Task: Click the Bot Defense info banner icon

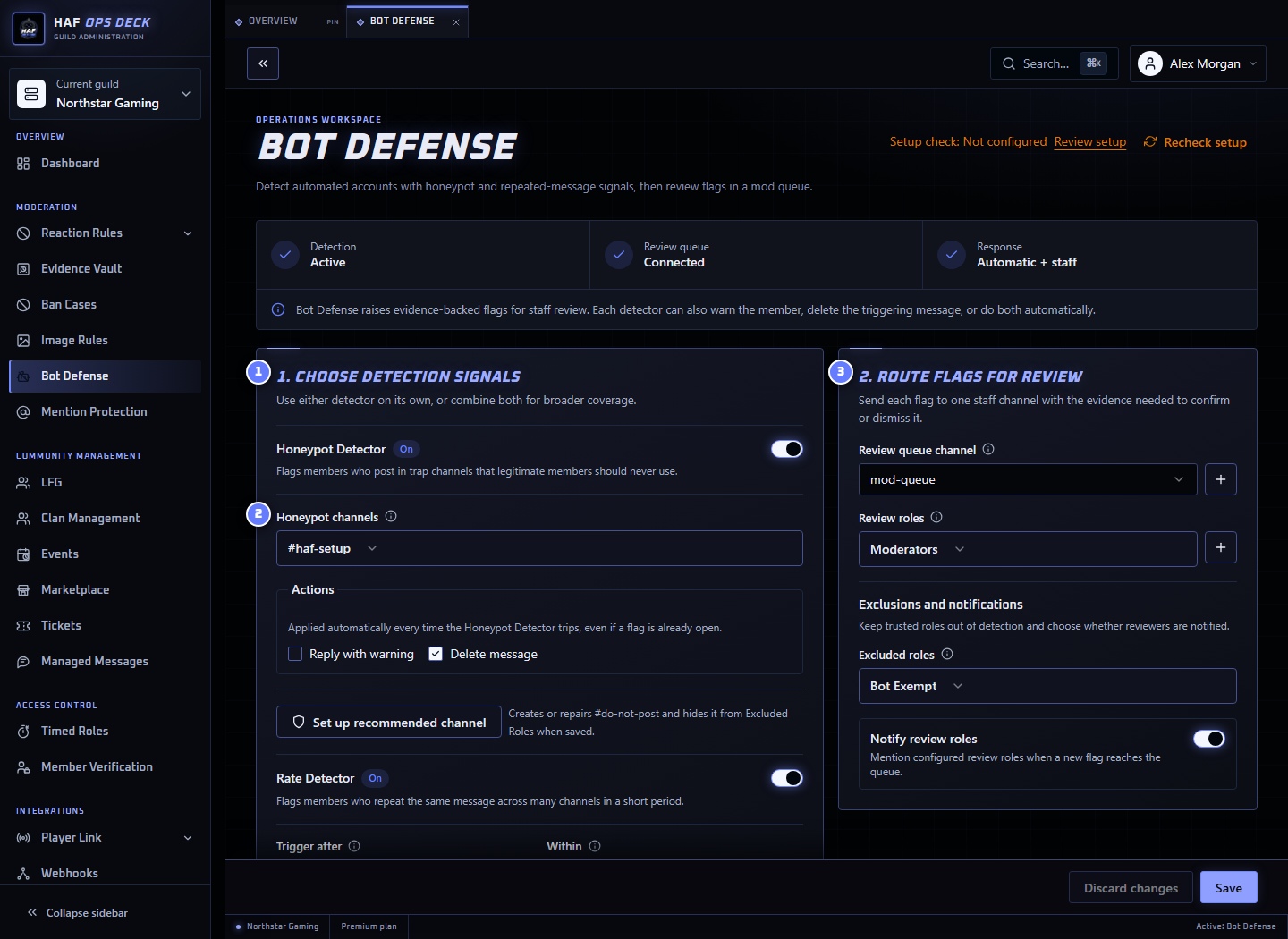Action: (278, 309)
